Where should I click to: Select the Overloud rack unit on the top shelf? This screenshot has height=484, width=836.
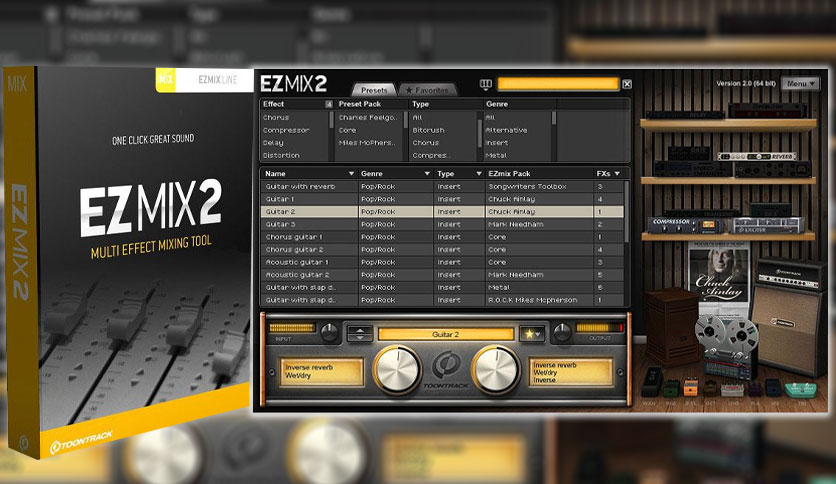(x=767, y=111)
